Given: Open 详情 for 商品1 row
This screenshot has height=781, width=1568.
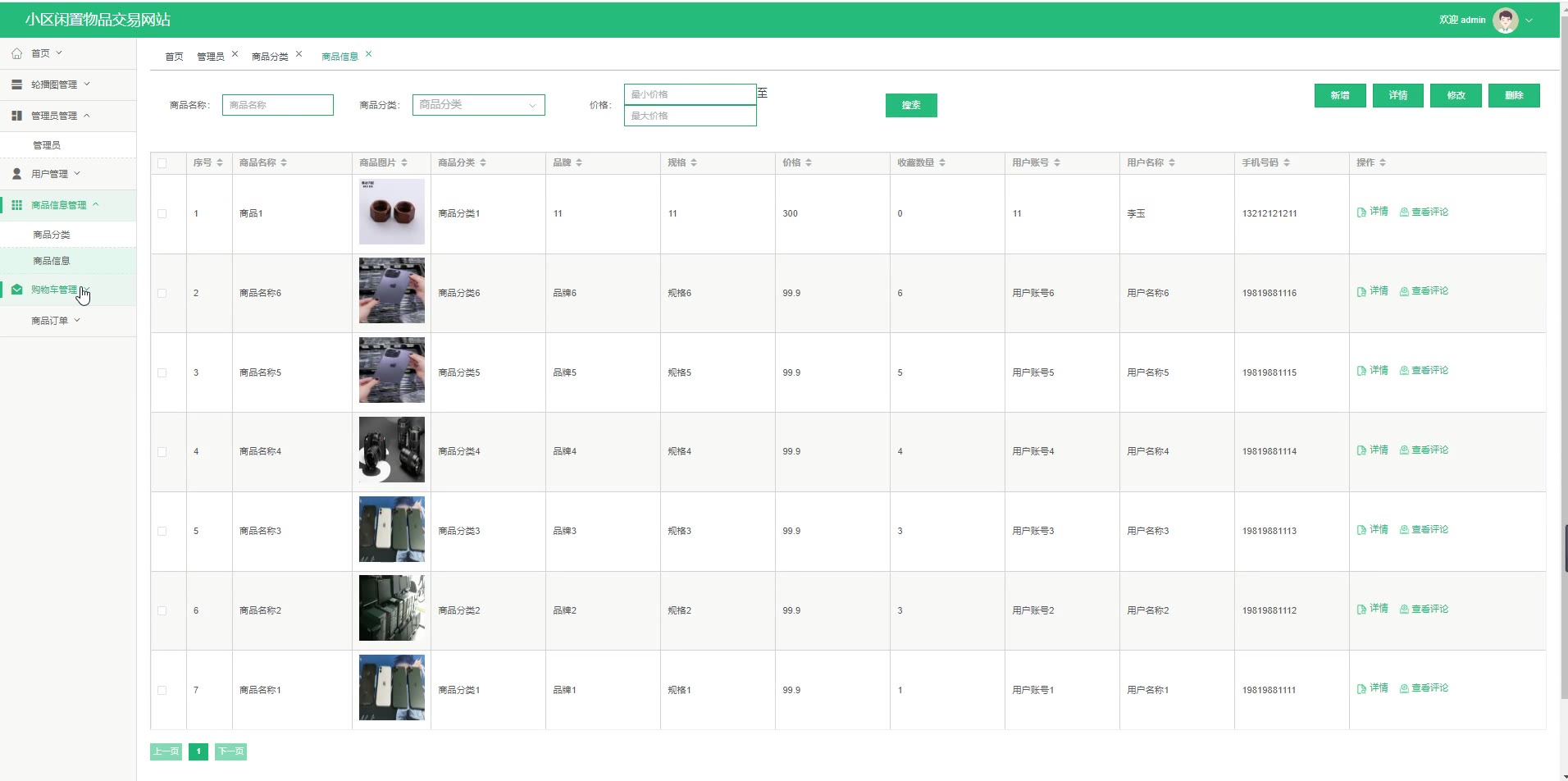Looking at the screenshot, I should (1373, 212).
